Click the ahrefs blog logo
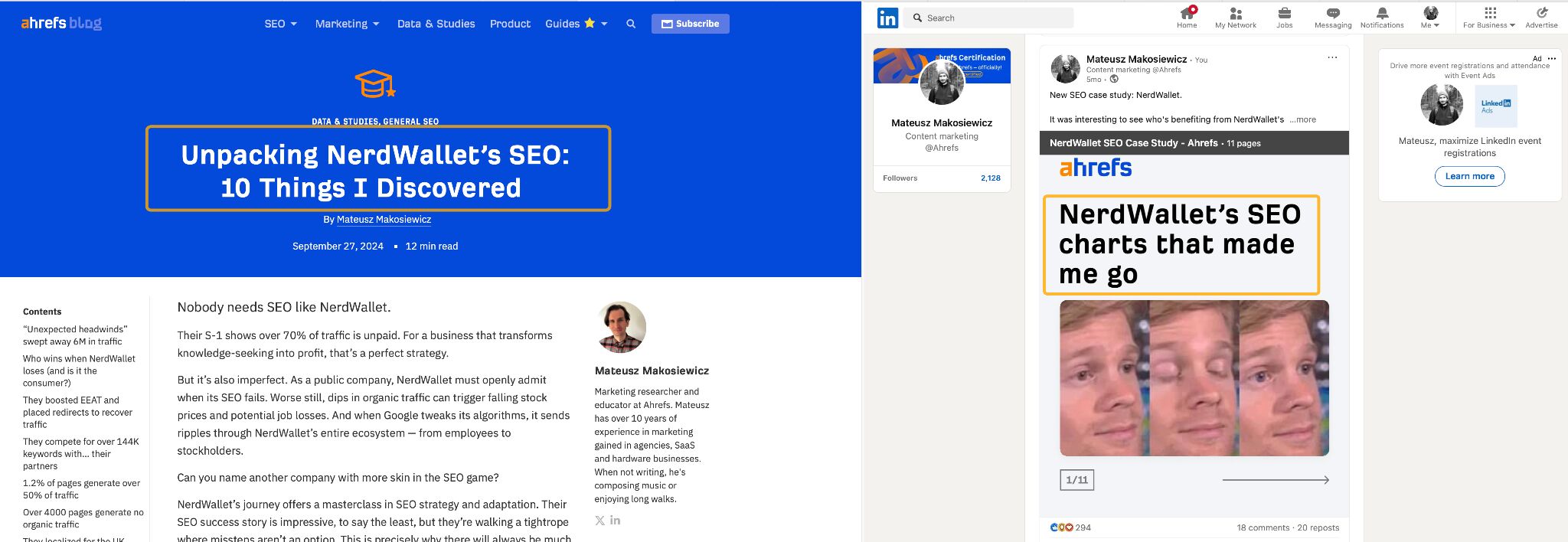The image size is (1568, 542). click(61, 23)
